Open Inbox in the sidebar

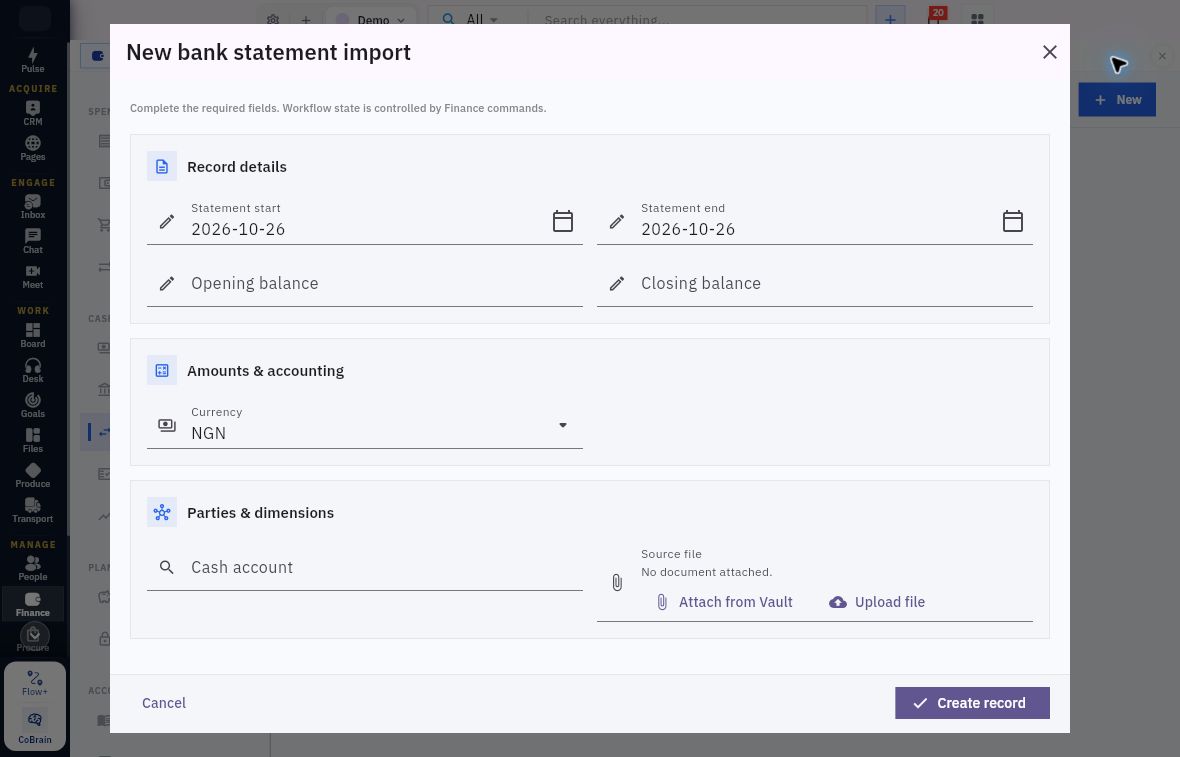pyautogui.click(x=32, y=206)
